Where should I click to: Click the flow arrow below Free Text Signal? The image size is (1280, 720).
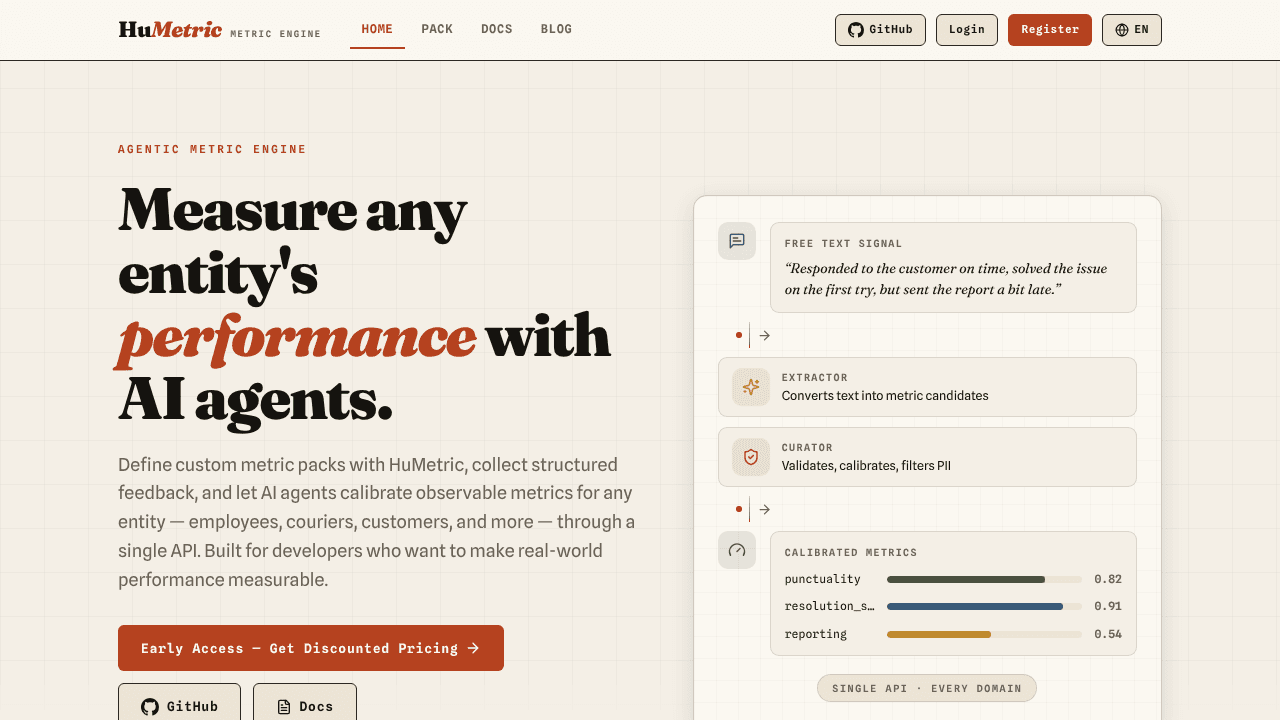click(765, 336)
